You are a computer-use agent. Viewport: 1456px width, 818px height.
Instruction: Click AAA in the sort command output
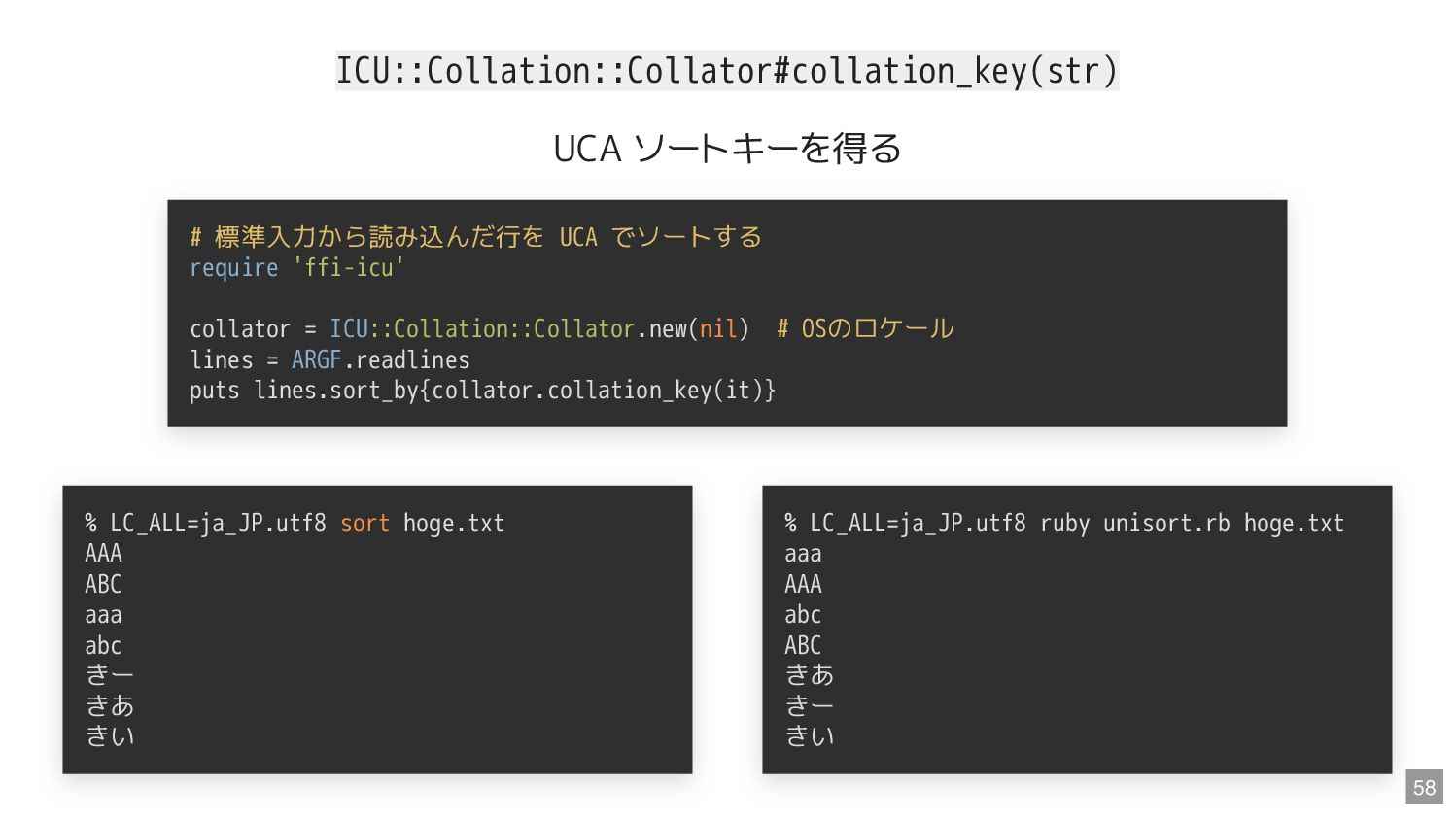pos(103,554)
